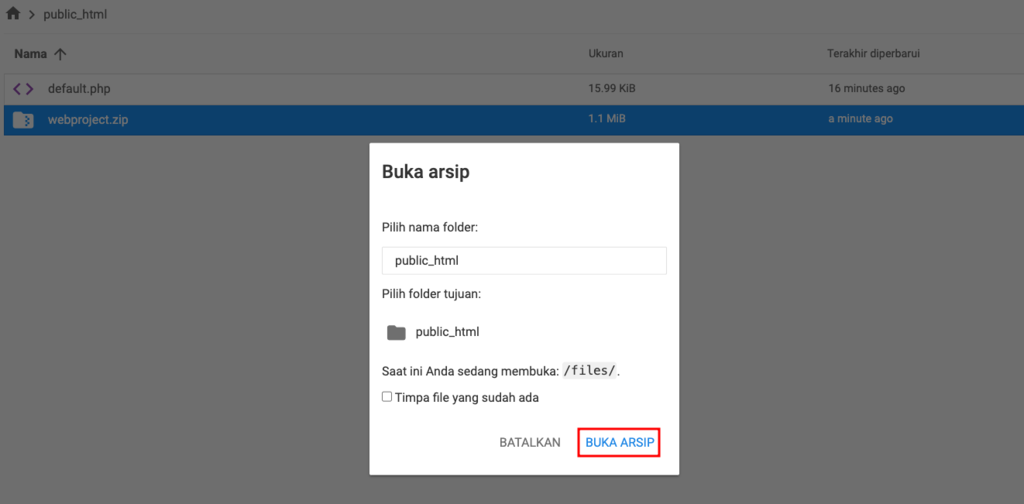Click the 16 minutes ago timestamp

867,89
